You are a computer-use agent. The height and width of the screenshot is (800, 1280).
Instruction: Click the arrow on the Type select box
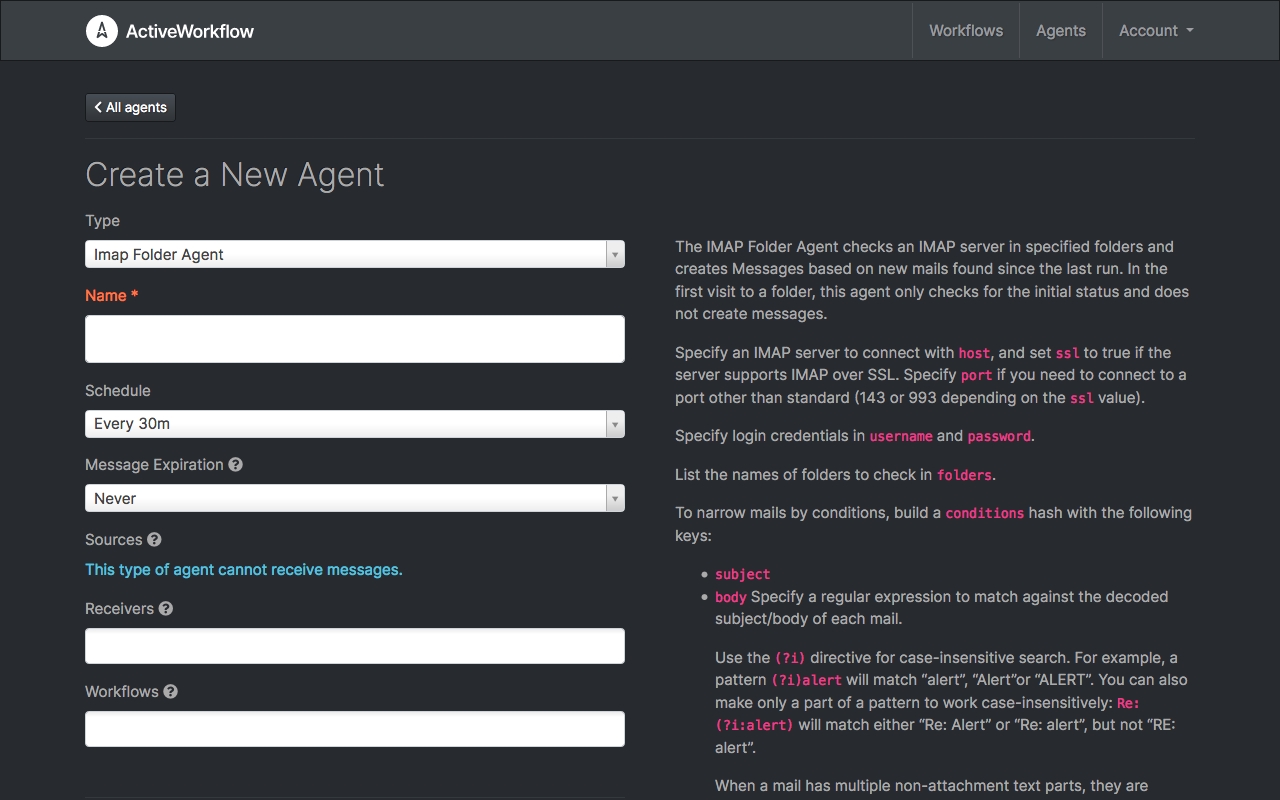[615, 255]
